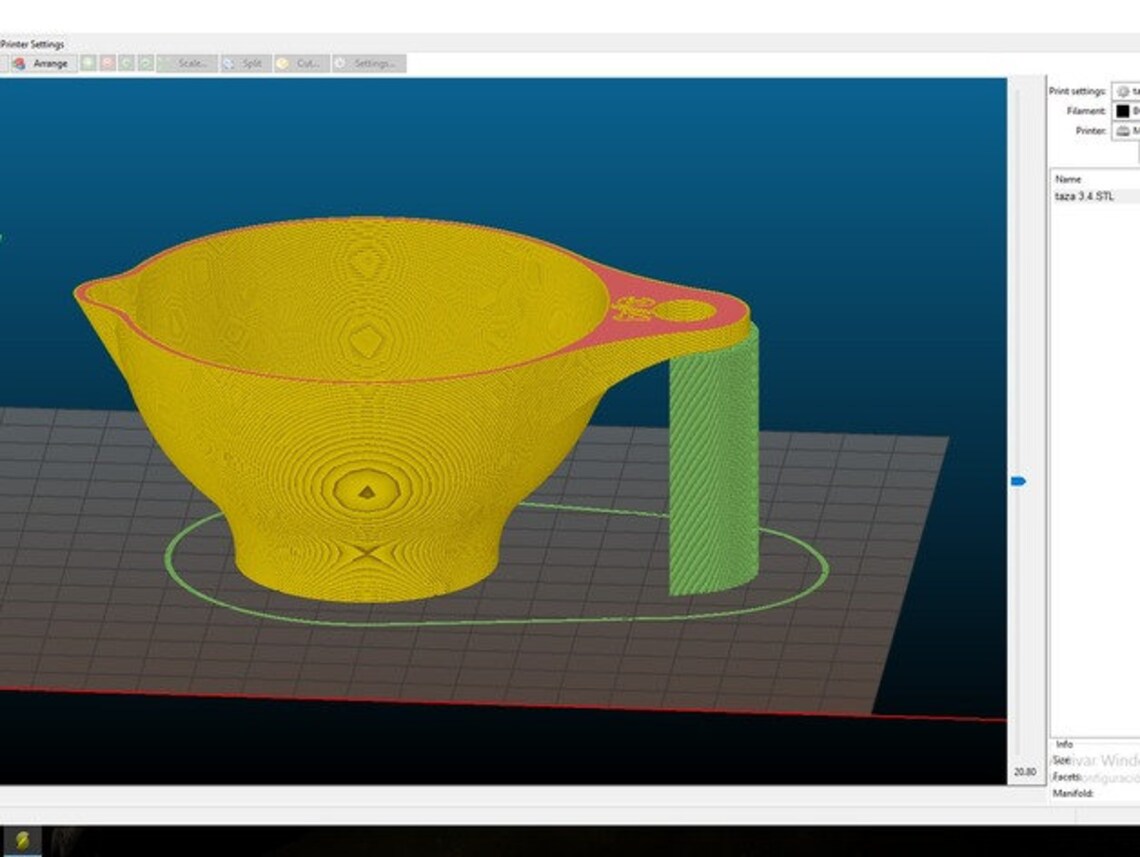Click the red Delete object icon
This screenshot has width=1140, height=857.
[107, 62]
